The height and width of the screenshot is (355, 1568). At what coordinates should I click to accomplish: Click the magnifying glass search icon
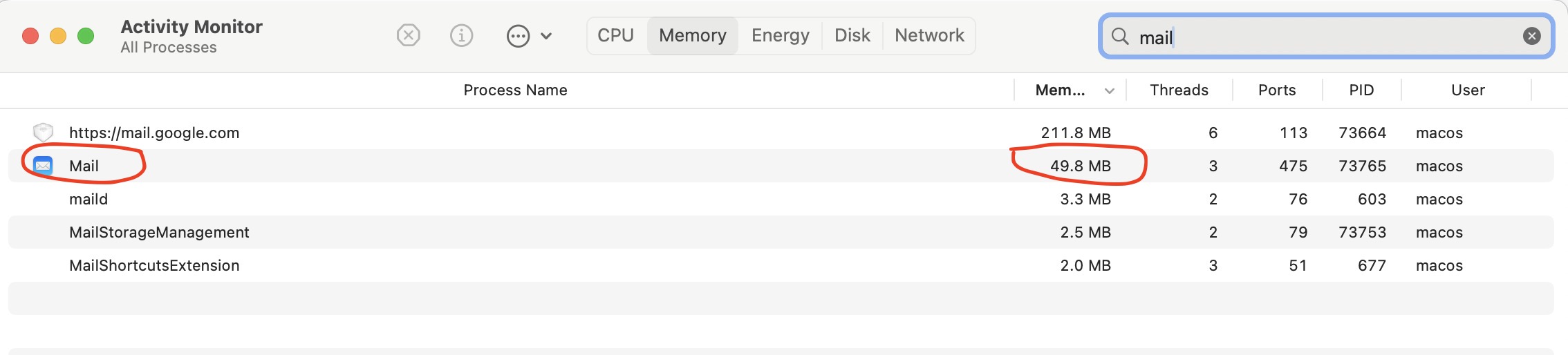(1120, 37)
